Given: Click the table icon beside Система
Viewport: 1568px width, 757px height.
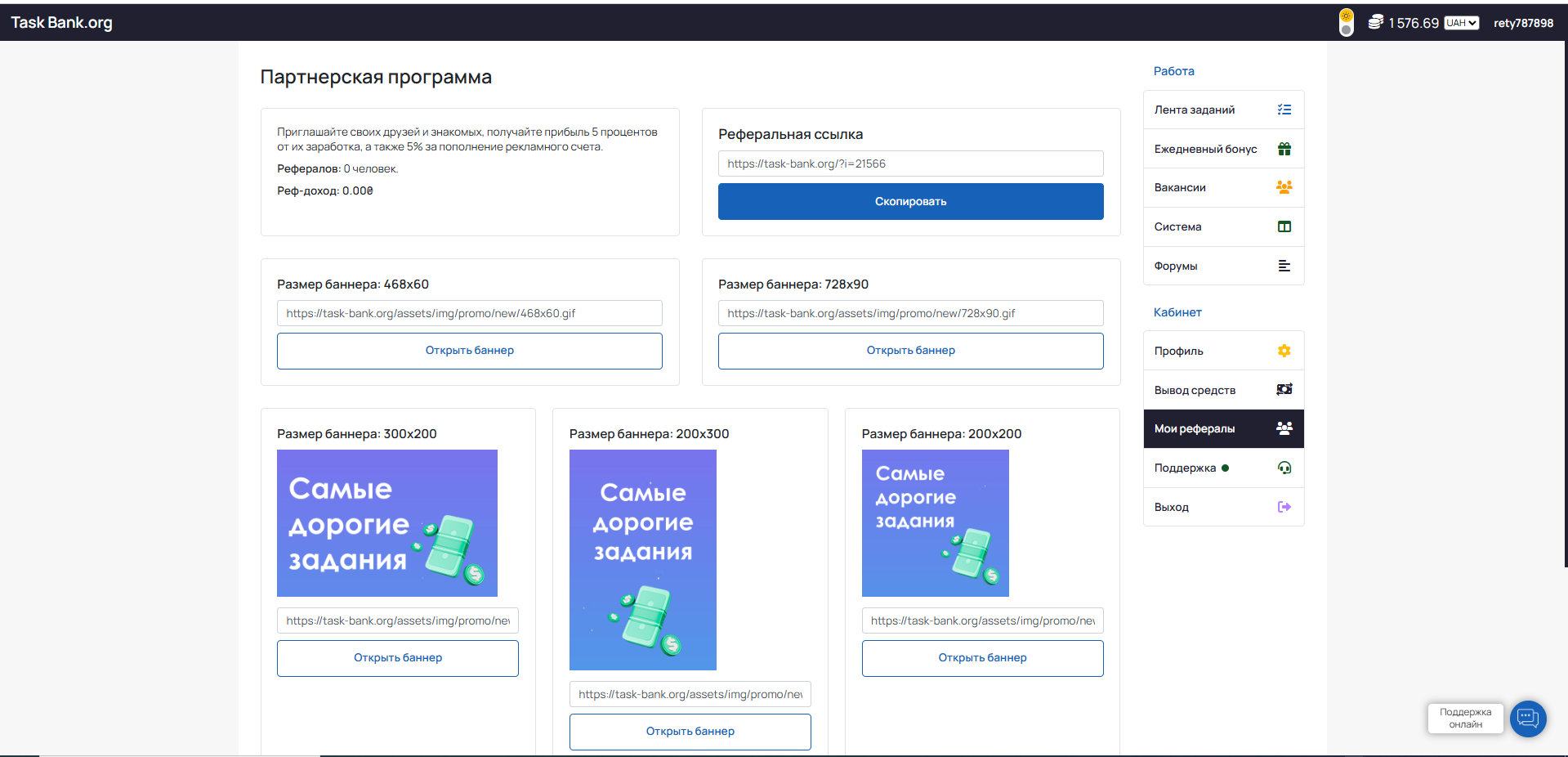Looking at the screenshot, I should [x=1284, y=226].
